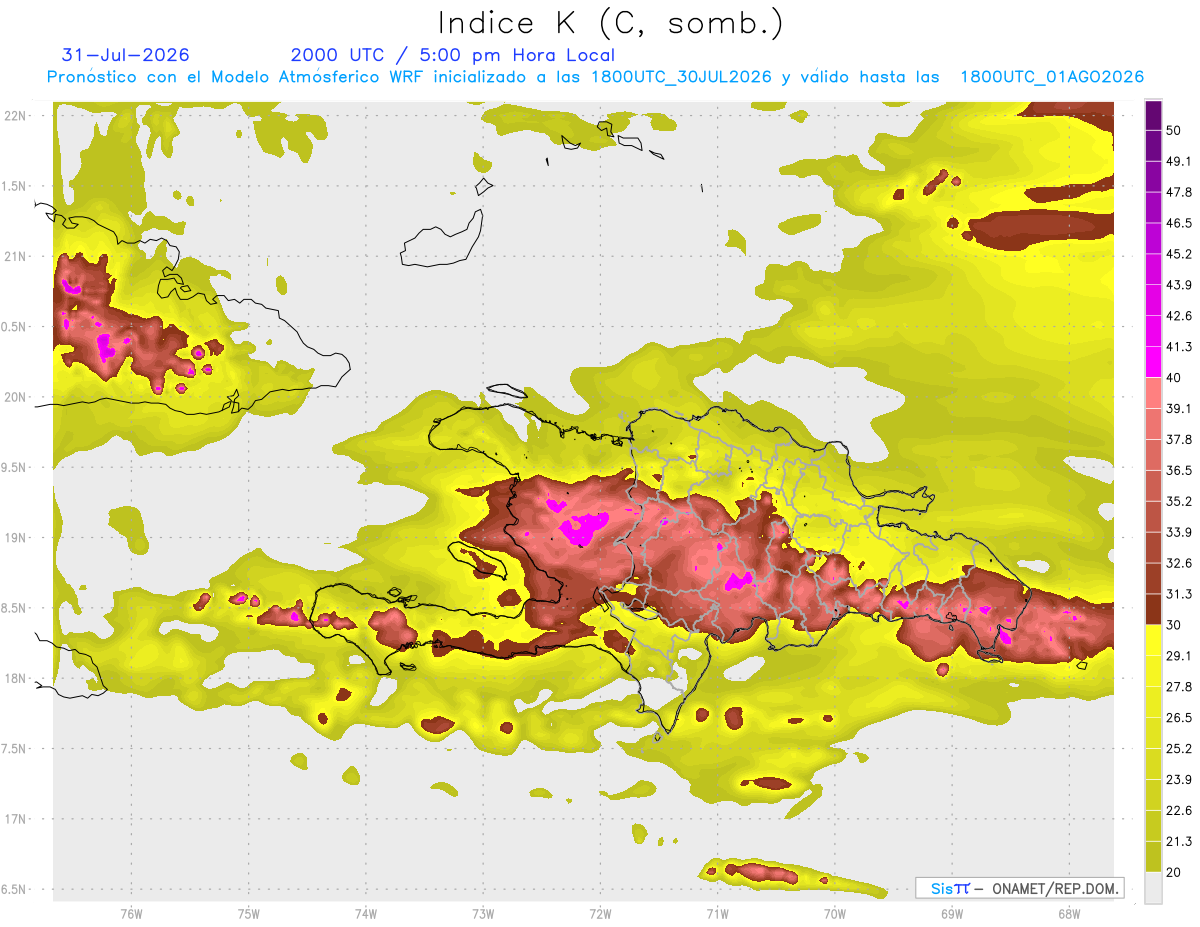Click the legend value '22.6'
This screenshot has height=927, width=1200.
tap(1179, 811)
